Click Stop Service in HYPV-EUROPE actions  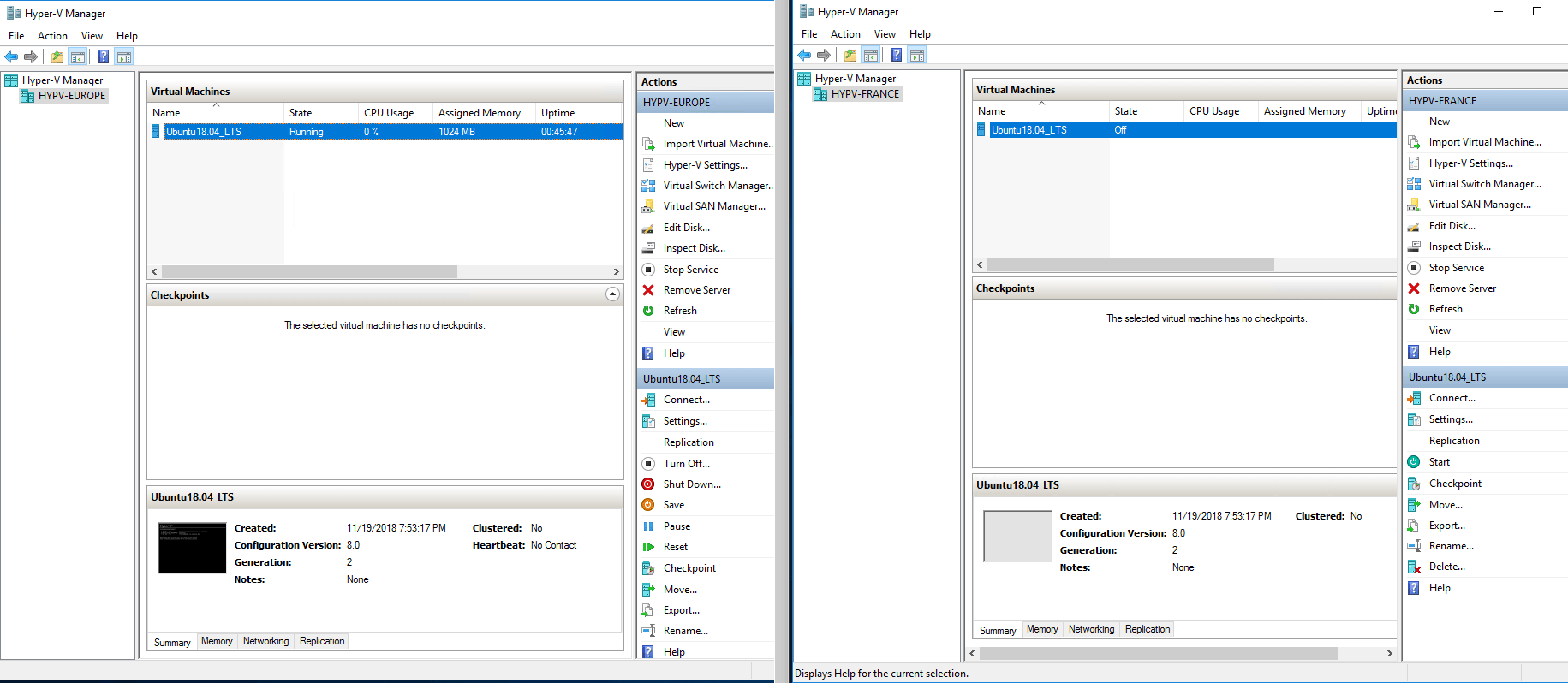690,270
